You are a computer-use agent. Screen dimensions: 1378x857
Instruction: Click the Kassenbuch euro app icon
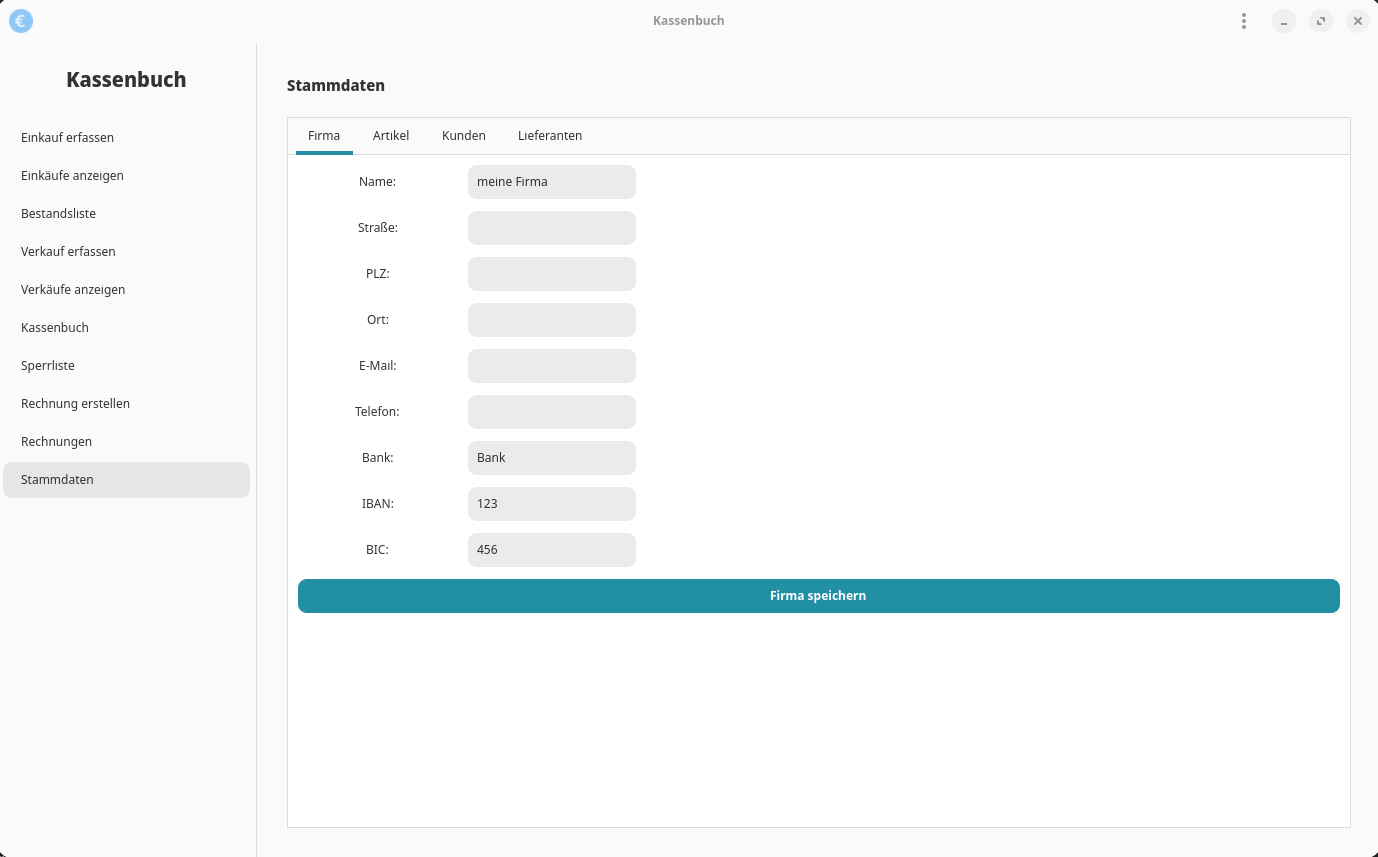[20, 21]
